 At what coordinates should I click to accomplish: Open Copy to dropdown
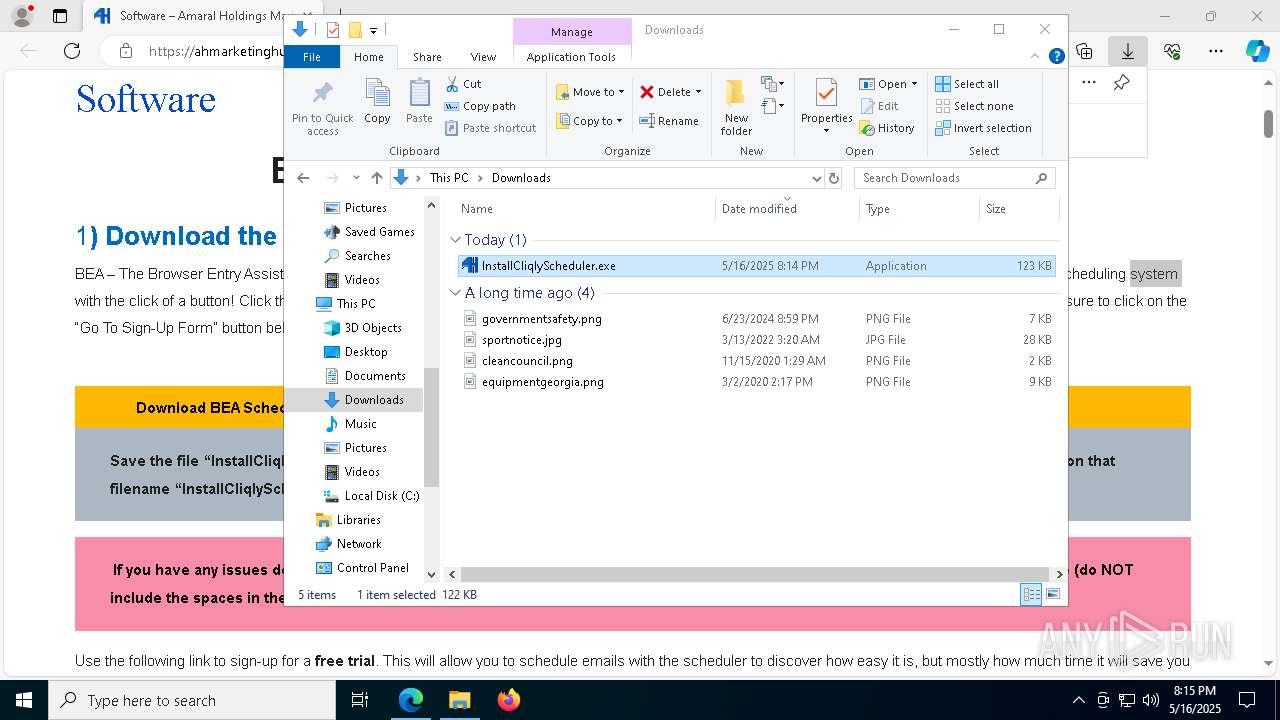pyautogui.click(x=589, y=121)
